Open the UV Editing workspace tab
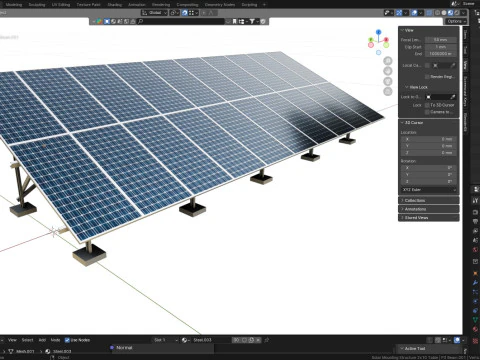Image resolution: width=480 pixels, height=360 pixels. coord(61,5)
